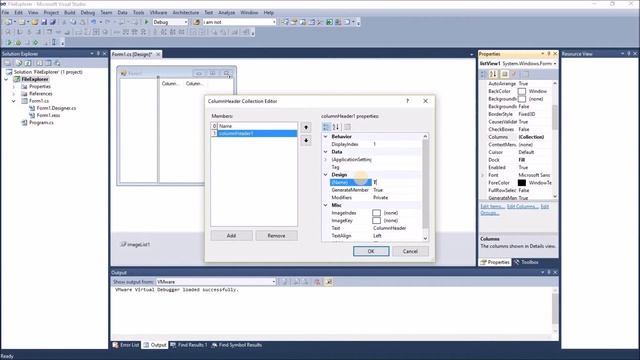Collapse the Design category in the Collection Editor
Screen dimensions: 640x360
pyautogui.click(x=326, y=175)
